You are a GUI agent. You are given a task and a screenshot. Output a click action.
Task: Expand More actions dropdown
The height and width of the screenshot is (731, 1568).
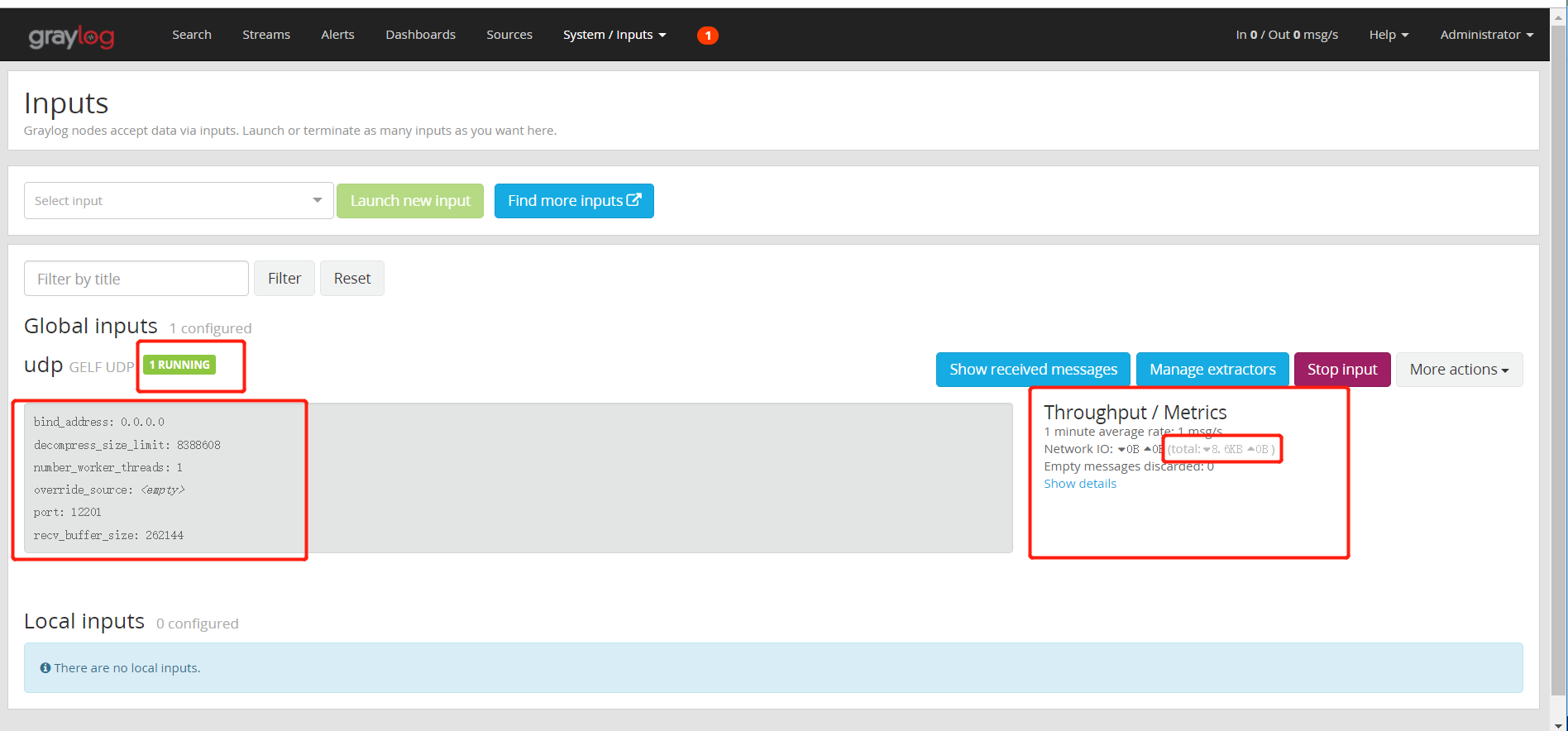[1460, 370]
